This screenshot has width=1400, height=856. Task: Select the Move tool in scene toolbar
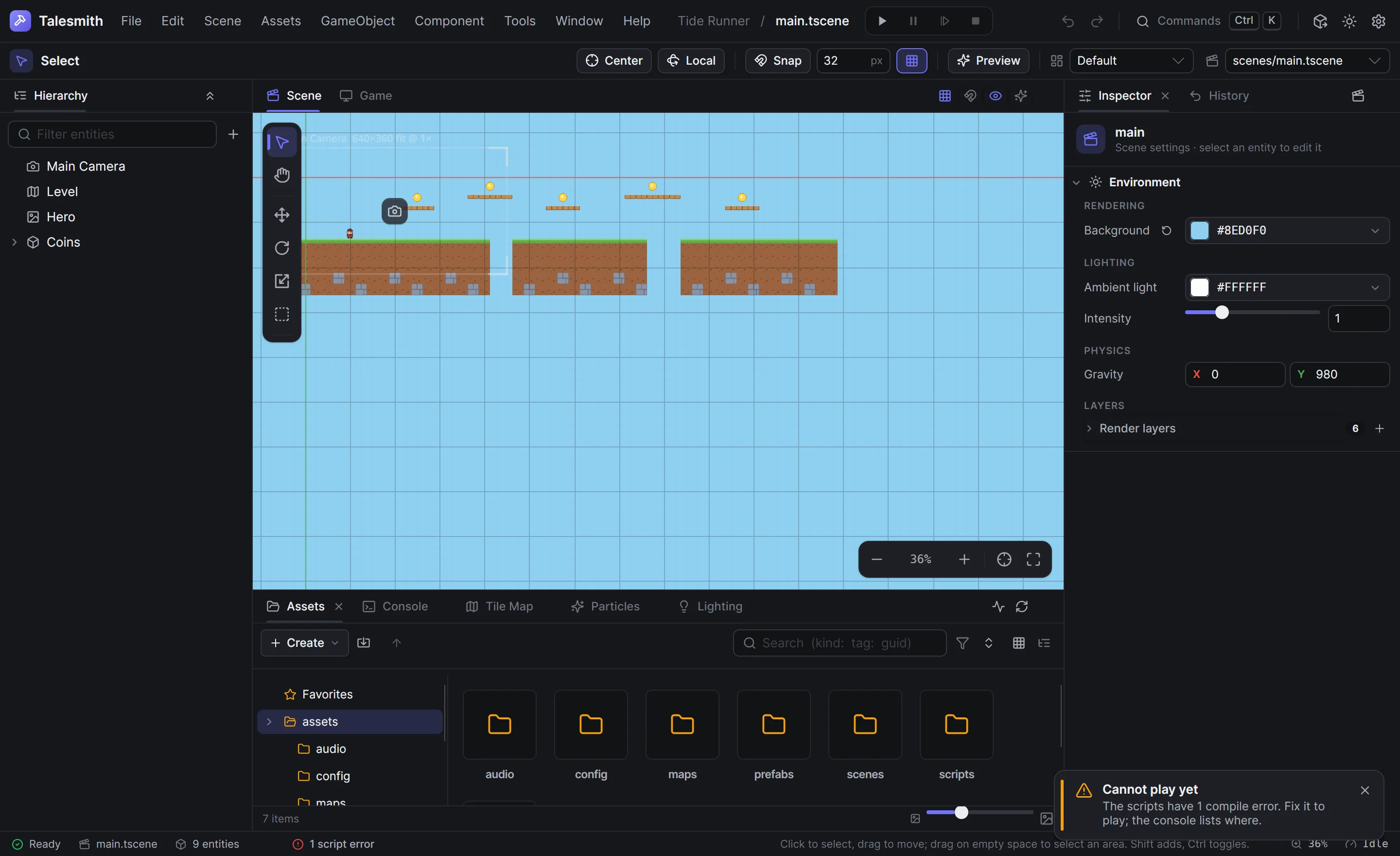coord(282,215)
